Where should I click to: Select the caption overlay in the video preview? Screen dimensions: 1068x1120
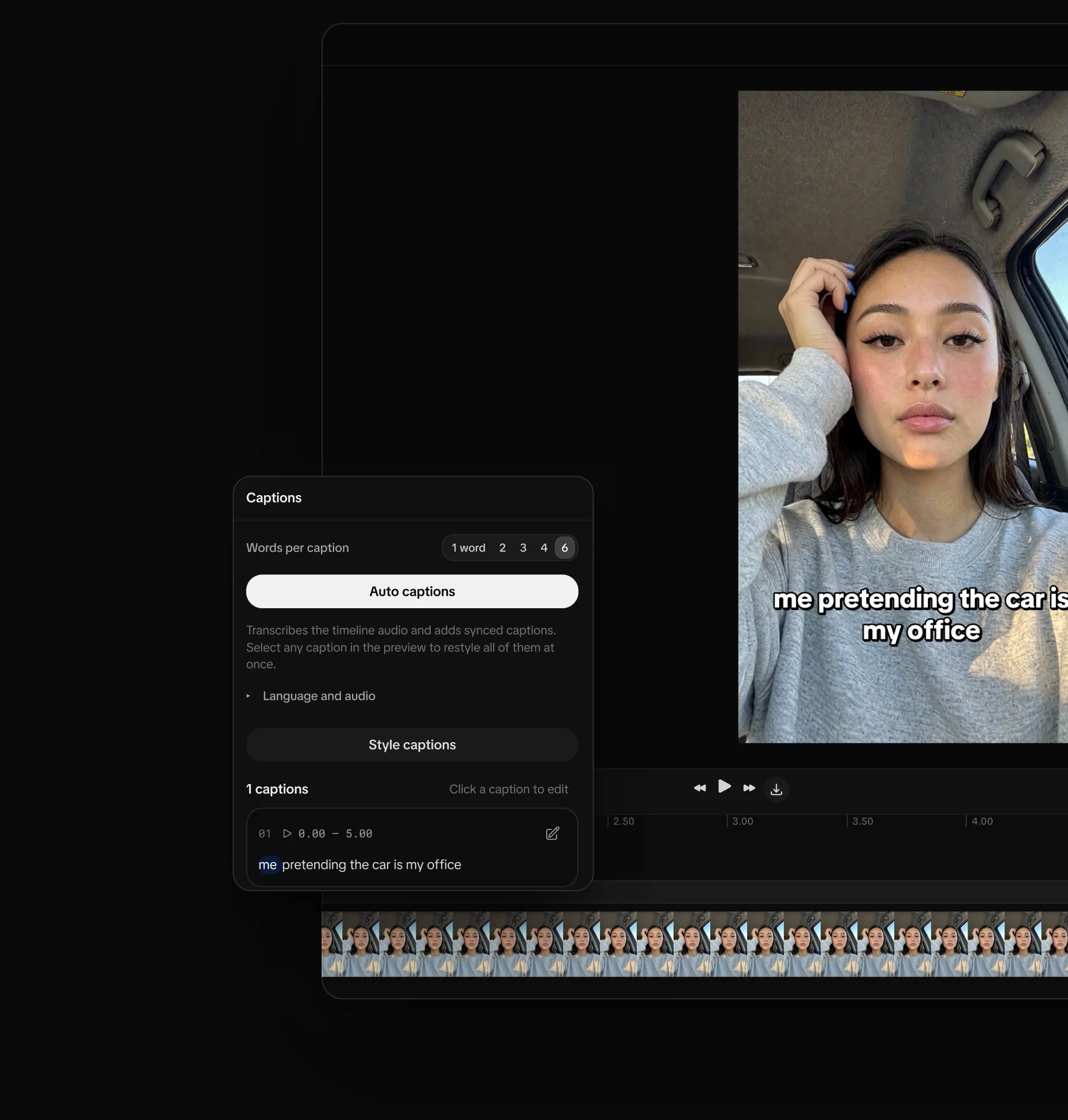(921, 615)
